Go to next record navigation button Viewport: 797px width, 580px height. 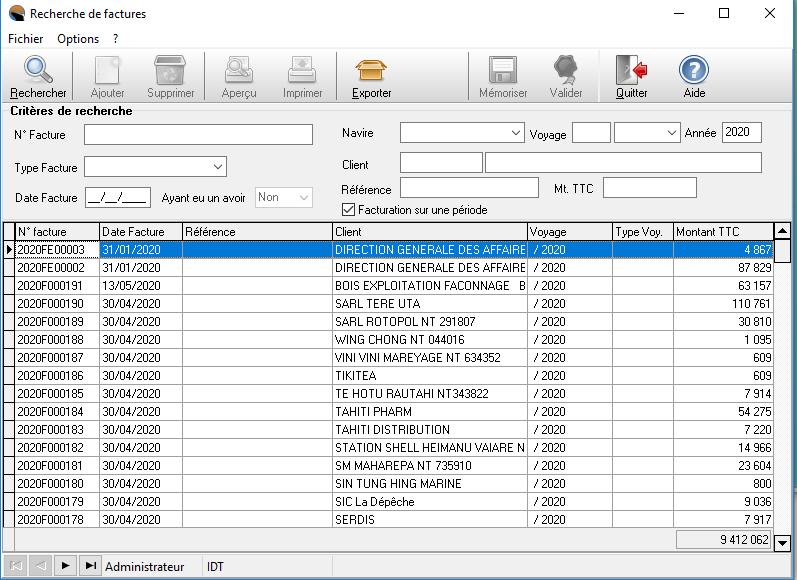tap(65, 566)
